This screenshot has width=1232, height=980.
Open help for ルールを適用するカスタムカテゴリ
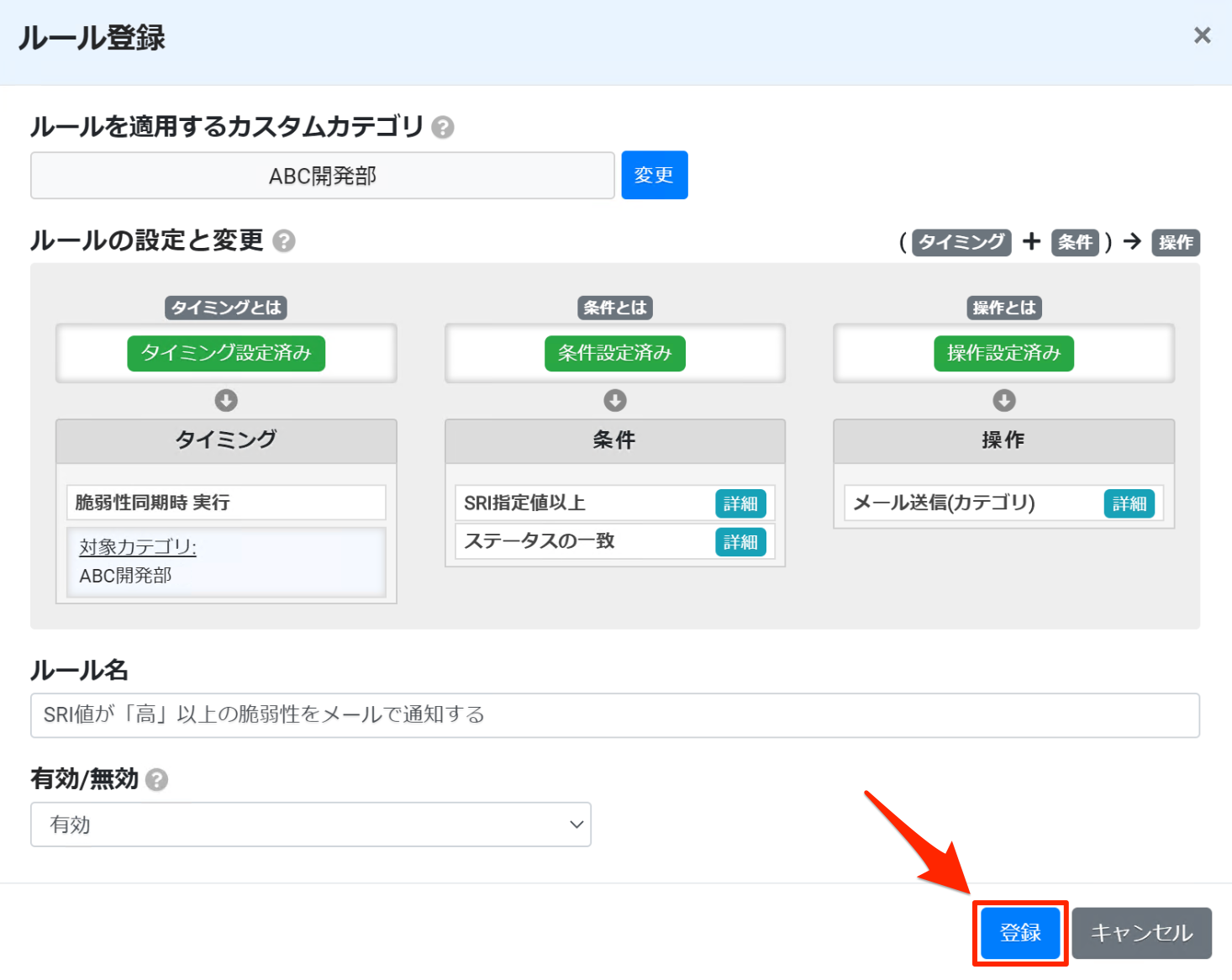tap(443, 128)
